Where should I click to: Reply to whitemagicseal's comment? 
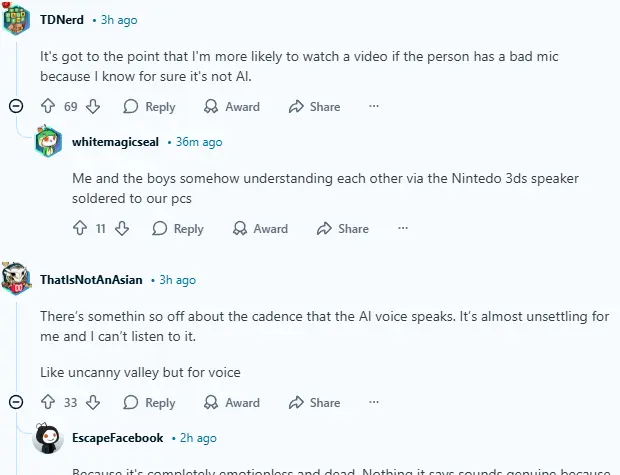pos(178,228)
